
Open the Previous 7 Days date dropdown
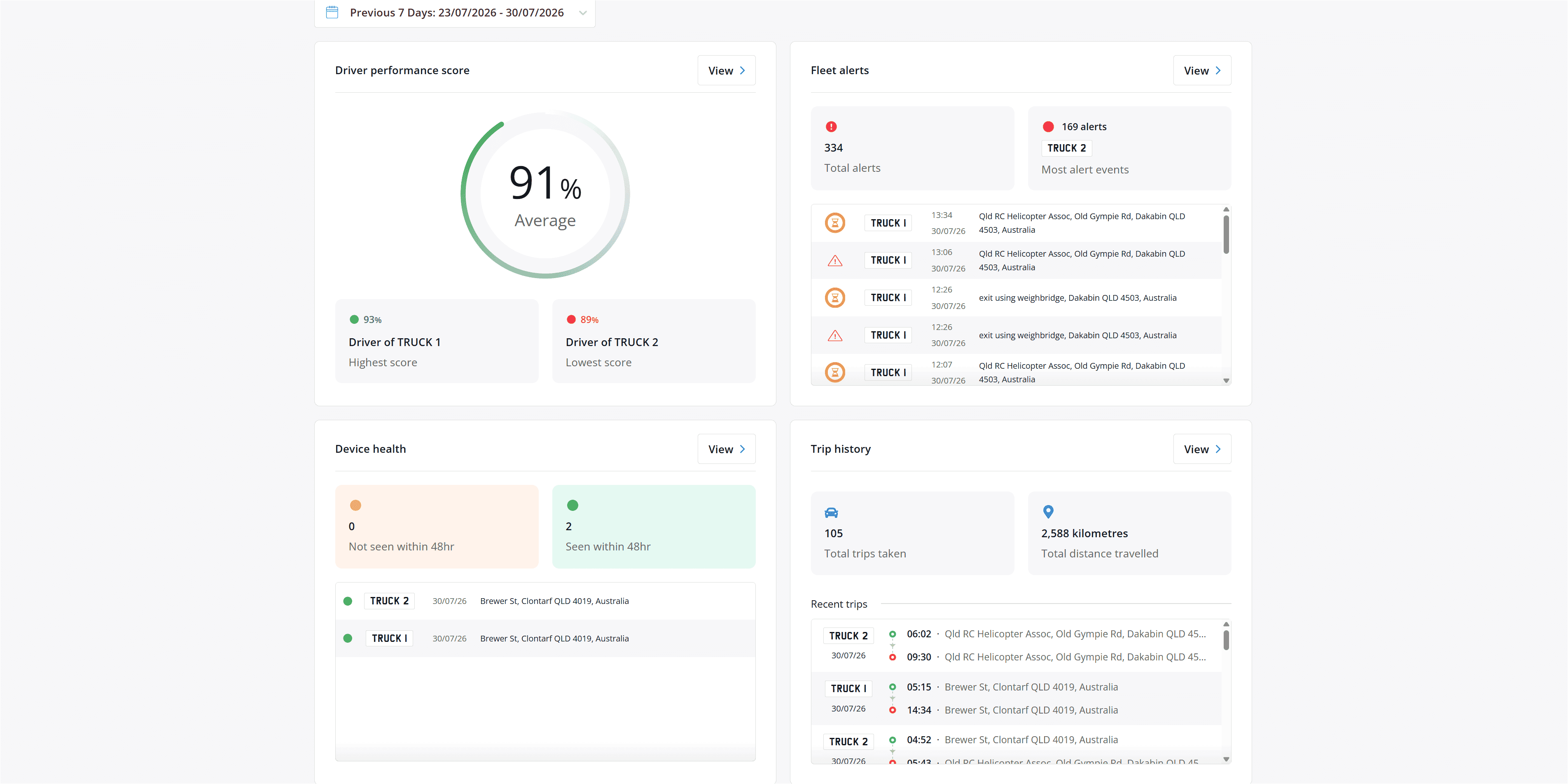click(x=455, y=13)
